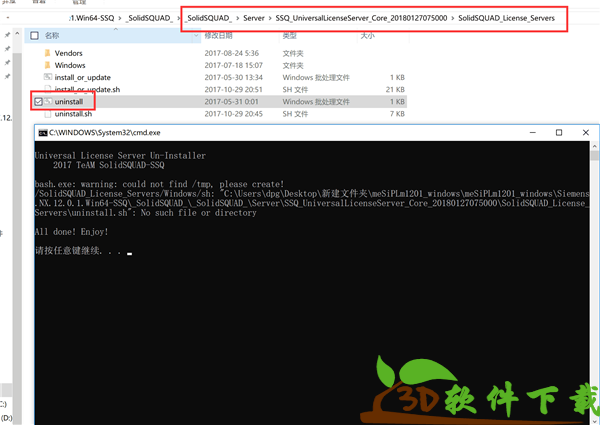Image resolution: width=600 pixels, height=425 pixels.
Task: Click the cmd.exe title bar icon
Action: [x=43, y=133]
